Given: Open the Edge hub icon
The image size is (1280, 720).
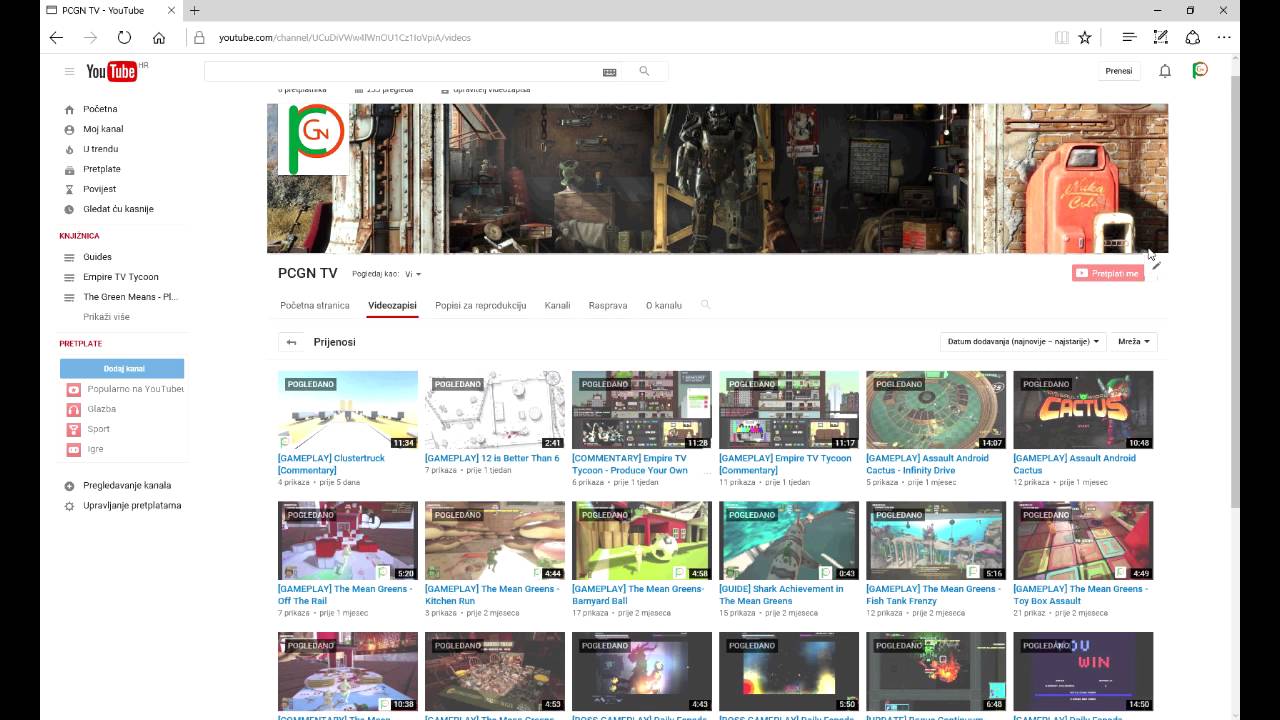Looking at the screenshot, I should click(x=1129, y=37).
